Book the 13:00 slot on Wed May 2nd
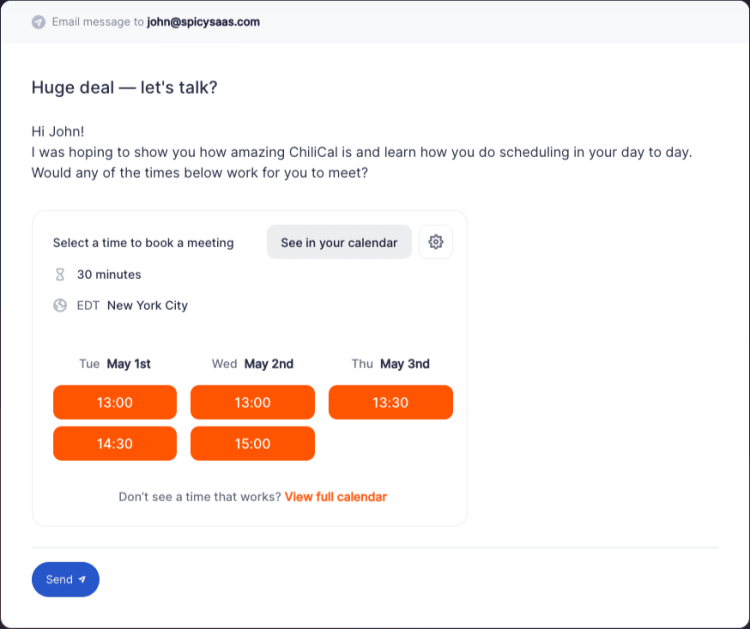The height and width of the screenshot is (629, 750). click(252, 402)
